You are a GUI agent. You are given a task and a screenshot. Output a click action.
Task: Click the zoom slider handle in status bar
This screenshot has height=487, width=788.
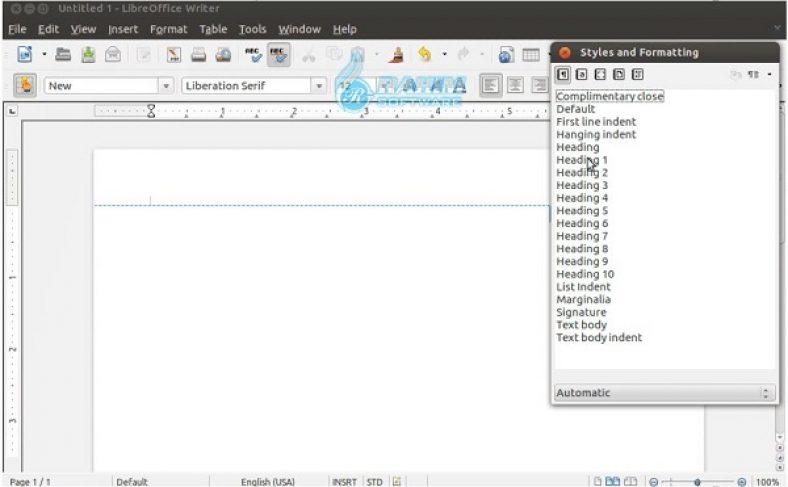(x=697, y=482)
